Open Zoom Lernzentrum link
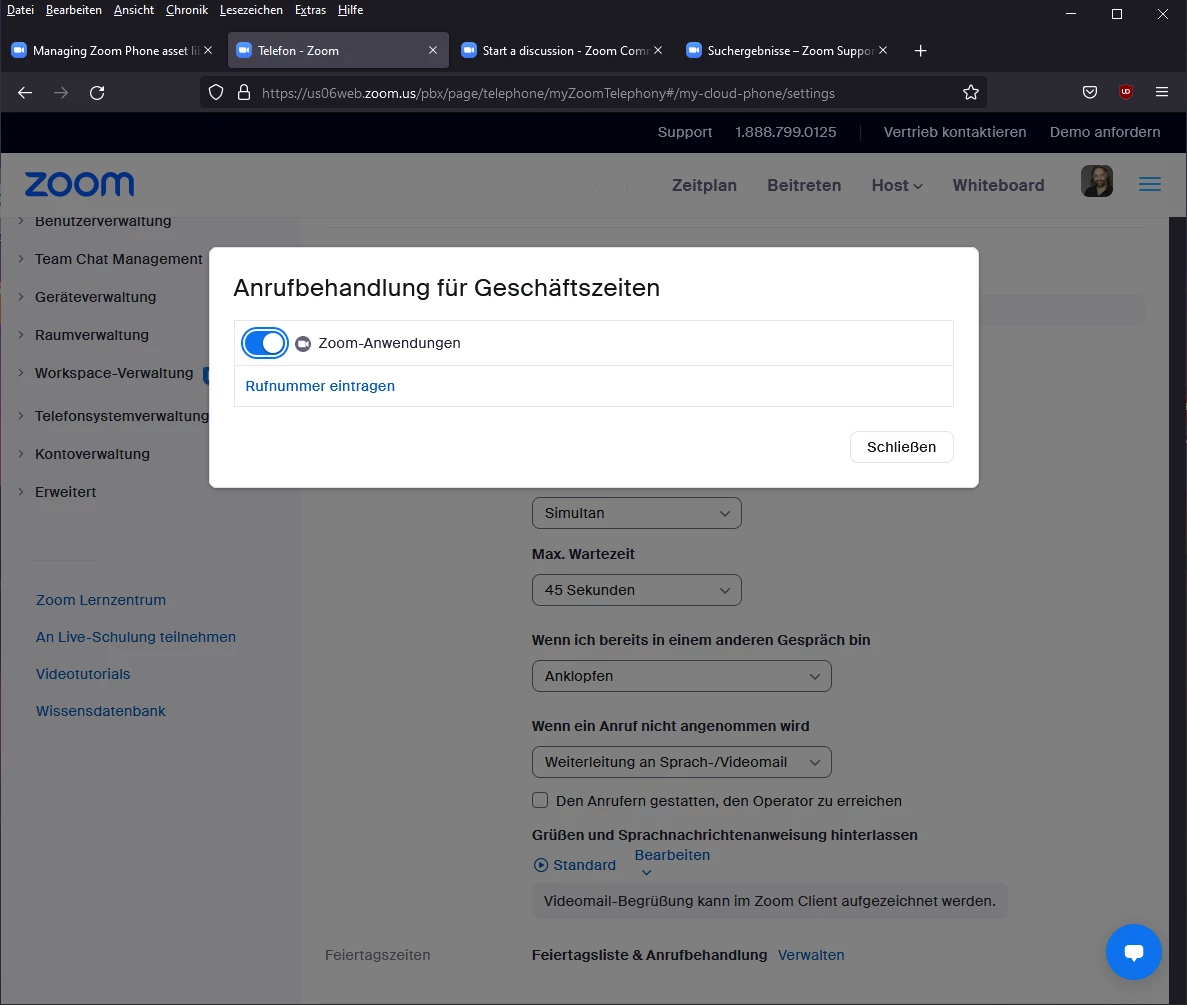 pos(101,600)
